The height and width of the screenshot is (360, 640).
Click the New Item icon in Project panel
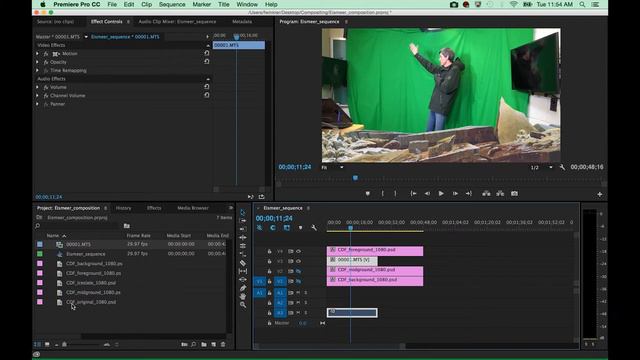click(213, 344)
